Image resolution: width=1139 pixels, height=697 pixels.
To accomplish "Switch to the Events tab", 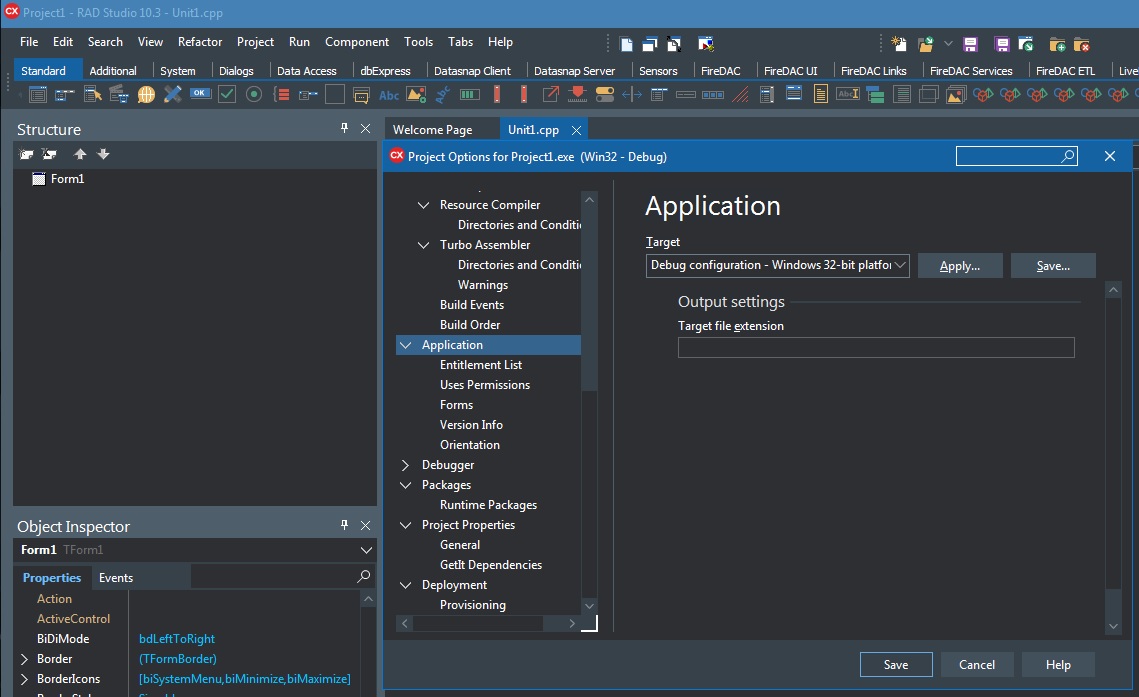I will (x=116, y=578).
